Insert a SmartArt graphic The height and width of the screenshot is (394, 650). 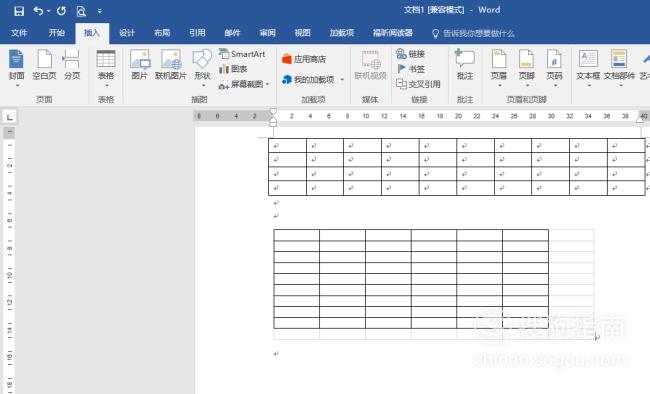(x=242, y=54)
